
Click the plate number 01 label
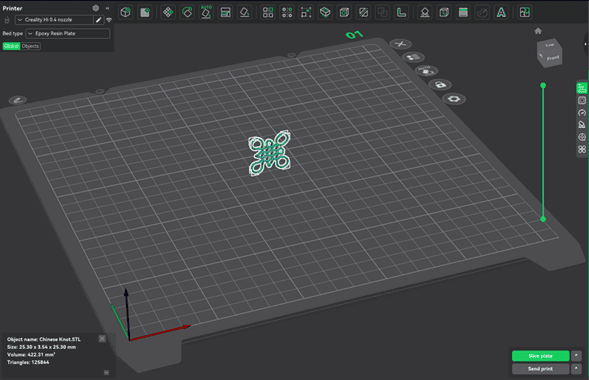[354, 35]
